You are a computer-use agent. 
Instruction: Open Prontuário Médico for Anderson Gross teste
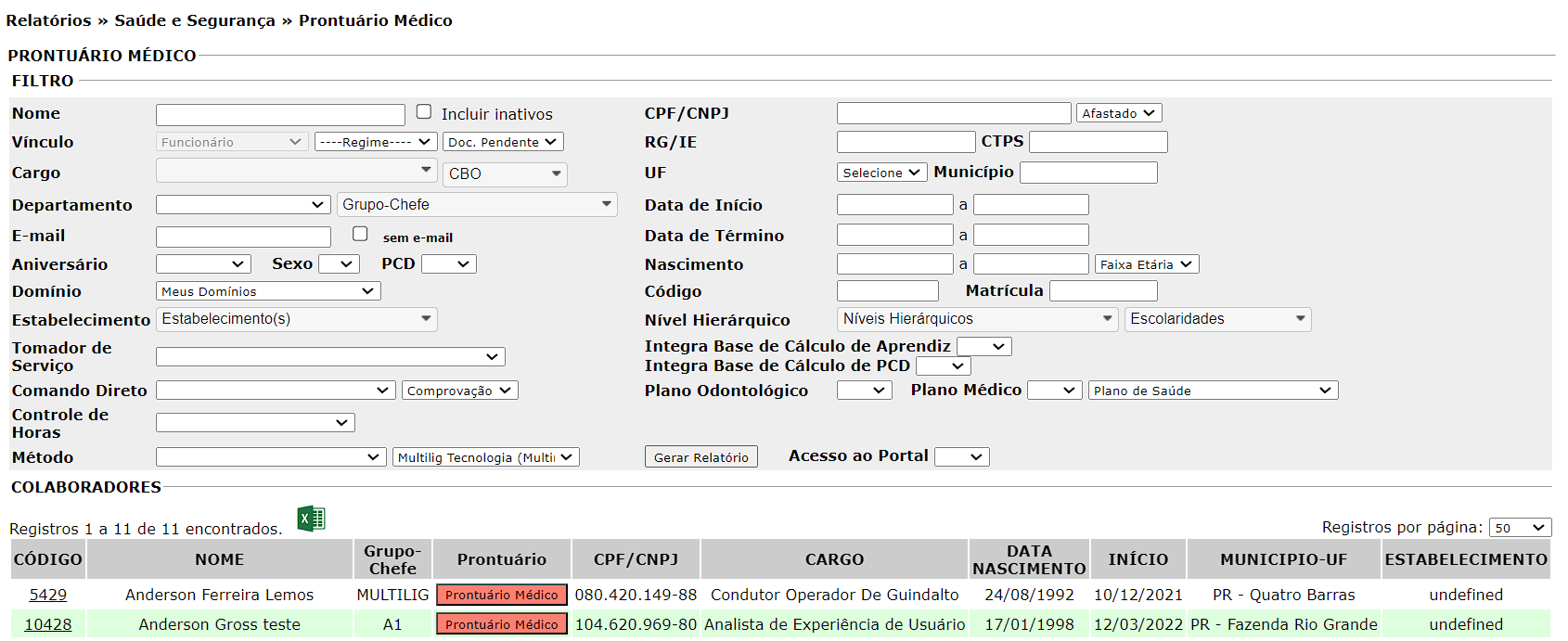(x=501, y=624)
